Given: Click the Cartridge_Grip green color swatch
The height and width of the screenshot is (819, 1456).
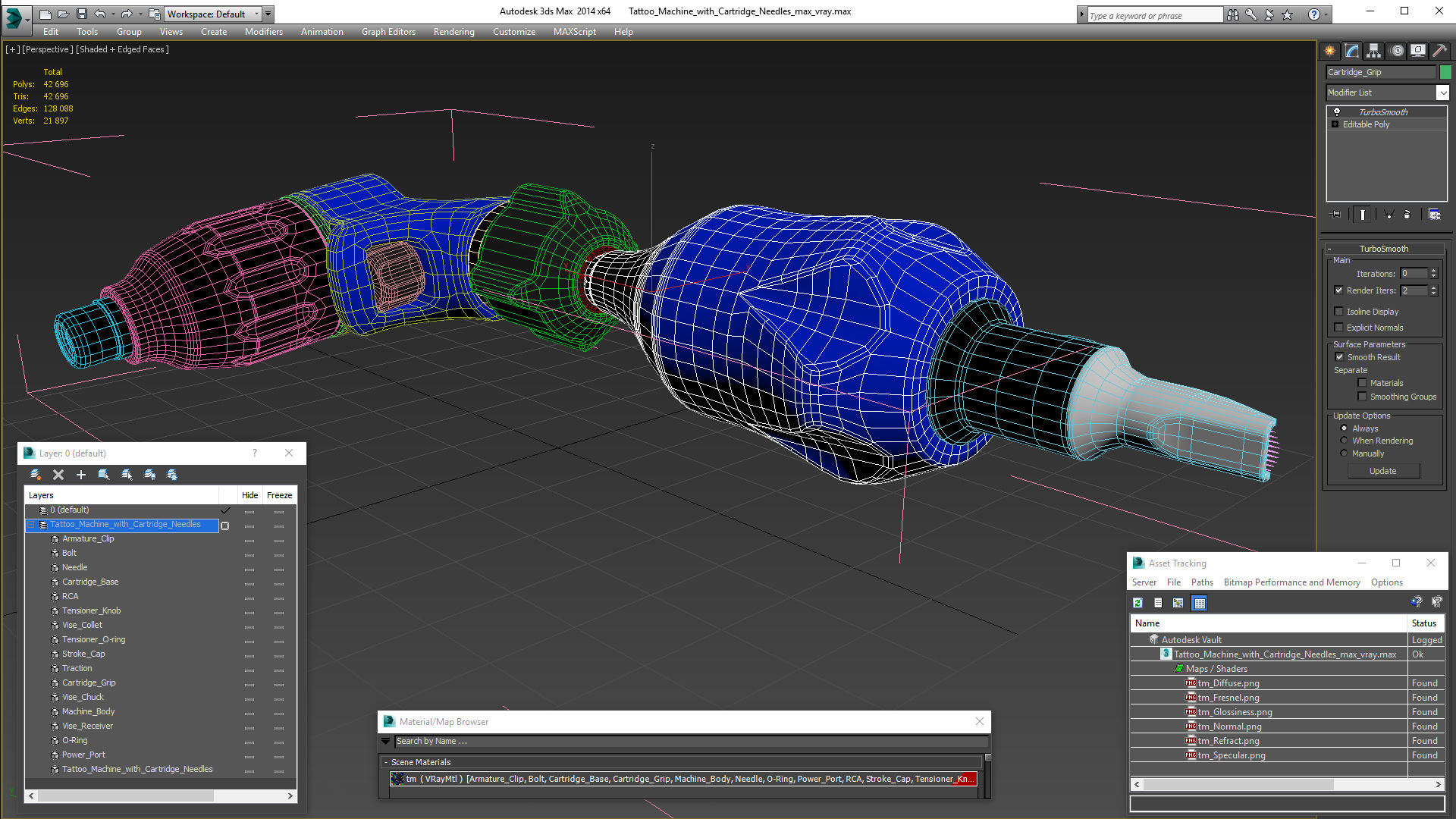Looking at the screenshot, I should click(1445, 72).
